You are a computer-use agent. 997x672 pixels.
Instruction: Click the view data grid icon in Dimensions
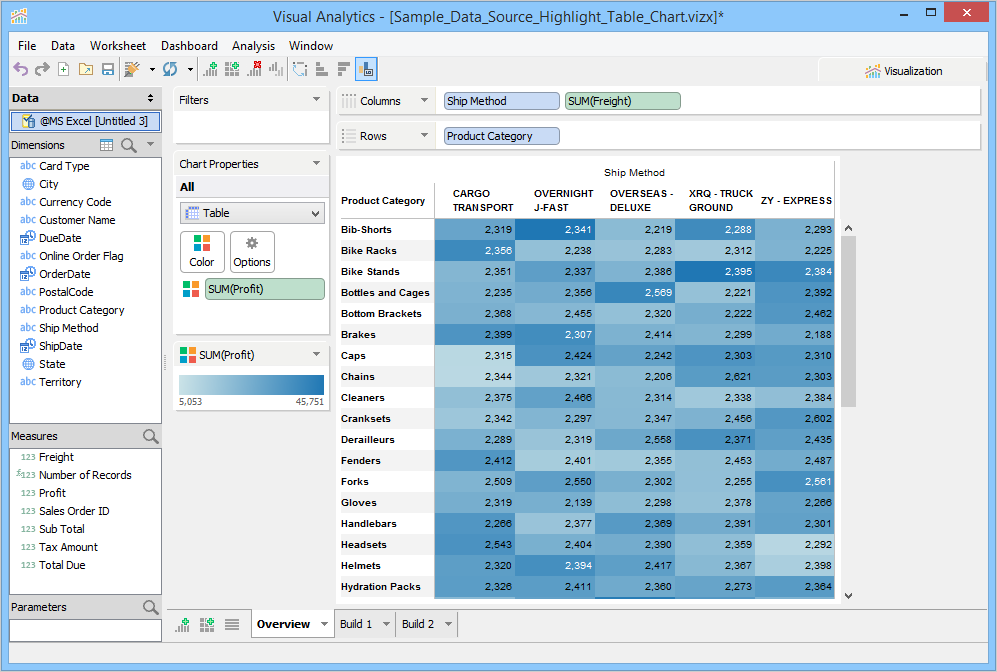106,145
